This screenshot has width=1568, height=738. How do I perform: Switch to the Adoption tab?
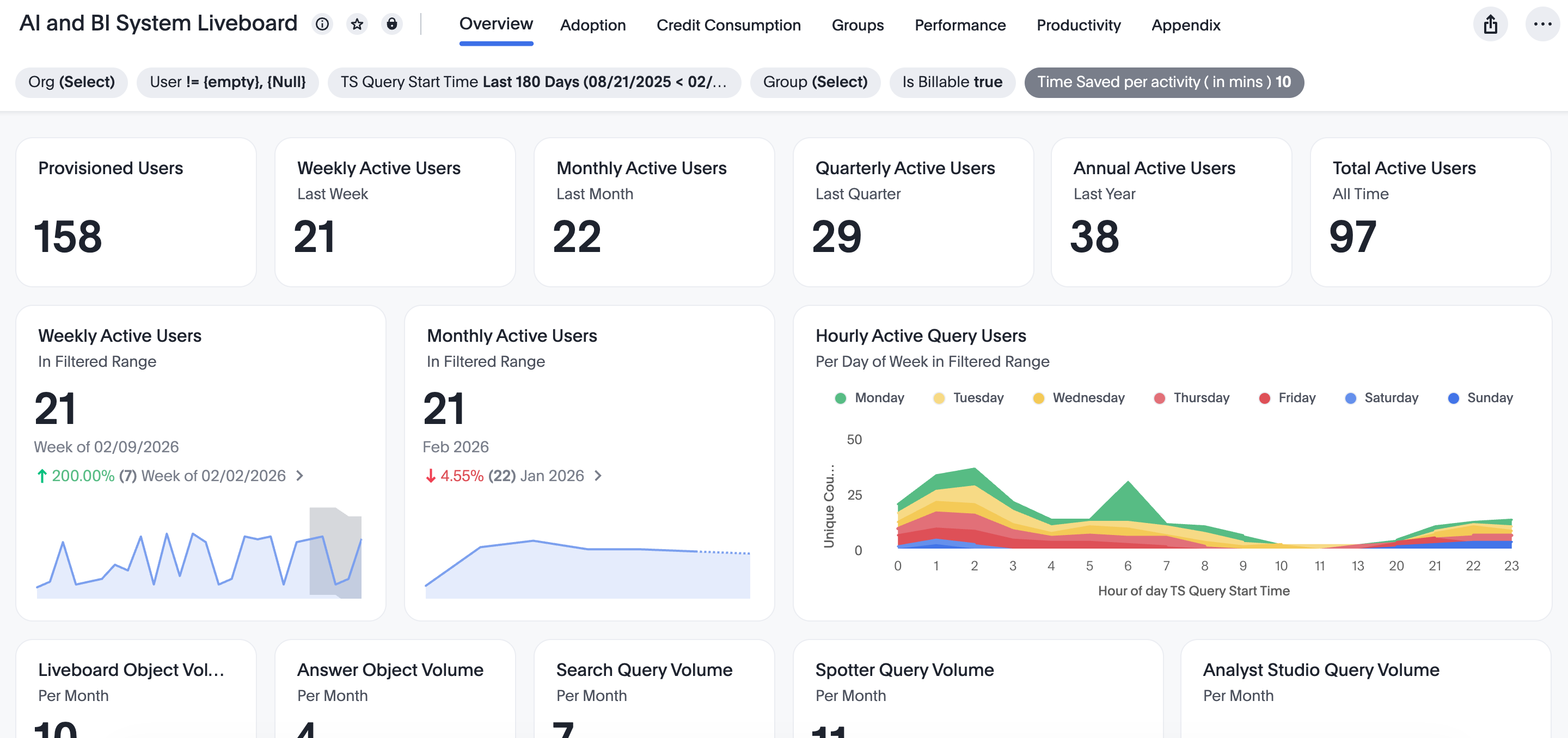593,25
